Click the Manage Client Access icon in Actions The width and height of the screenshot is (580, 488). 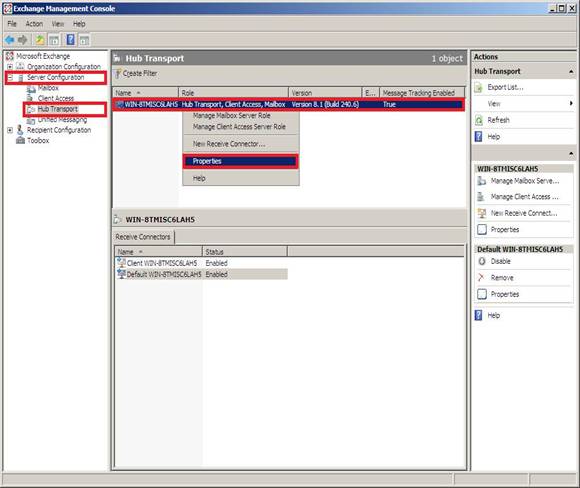pyautogui.click(x=481, y=197)
